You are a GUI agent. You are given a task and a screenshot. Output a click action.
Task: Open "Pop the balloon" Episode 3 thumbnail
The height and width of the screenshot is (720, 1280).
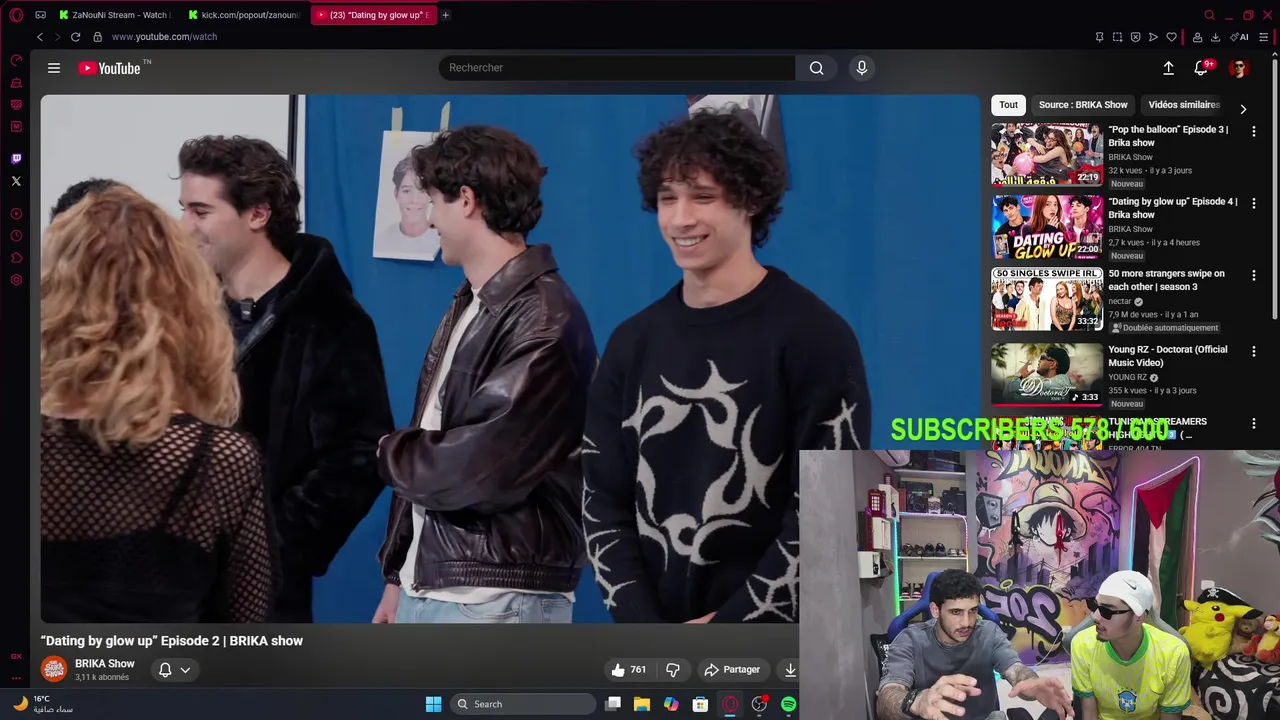click(1047, 155)
